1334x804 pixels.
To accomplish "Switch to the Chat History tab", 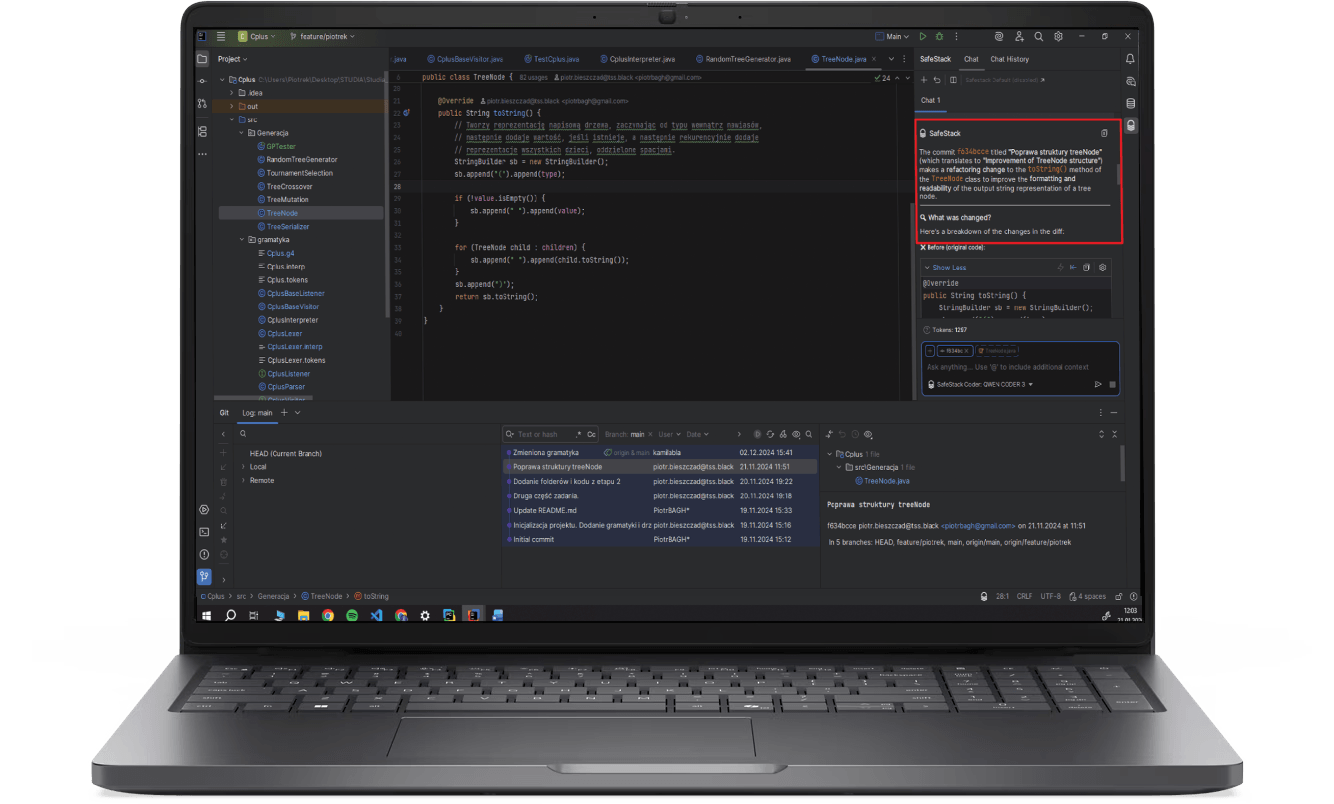I will point(1010,59).
